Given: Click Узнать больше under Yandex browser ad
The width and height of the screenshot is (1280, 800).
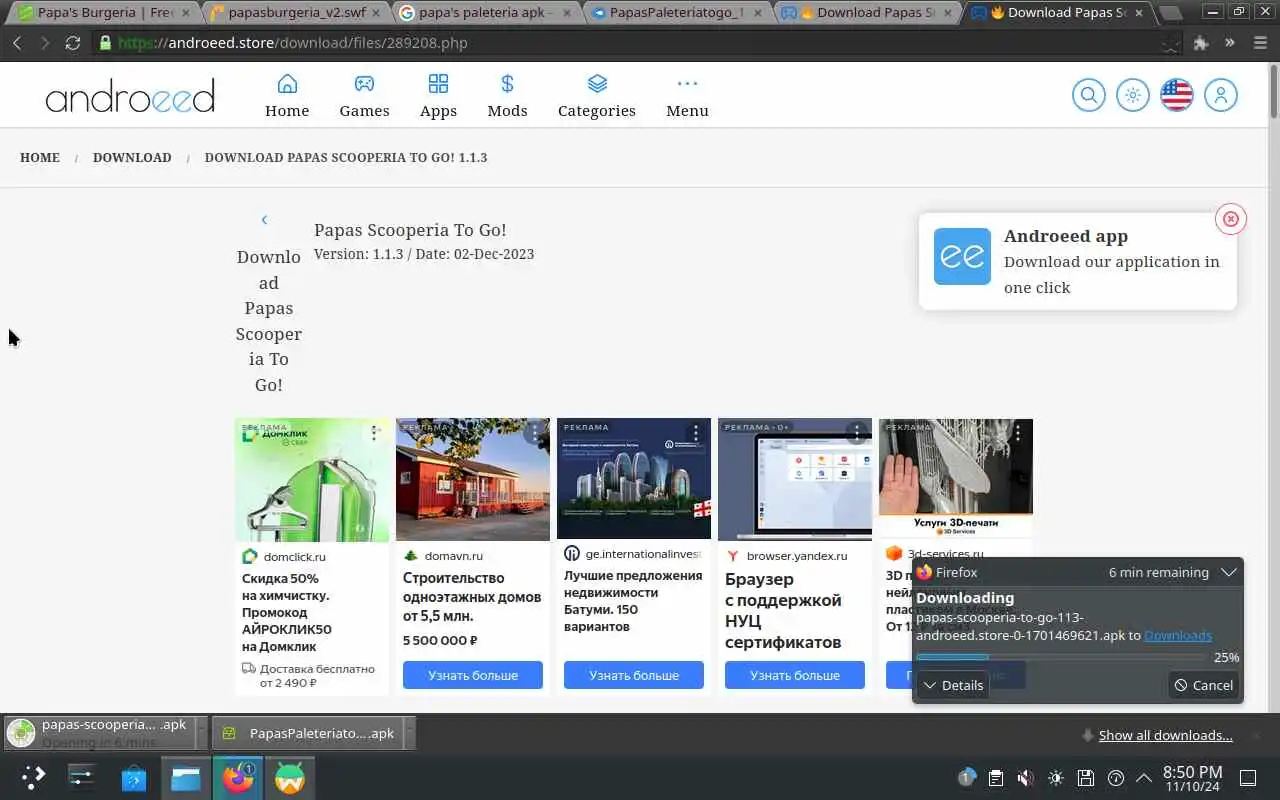Looking at the screenshot, I should [x=795, y=675].
